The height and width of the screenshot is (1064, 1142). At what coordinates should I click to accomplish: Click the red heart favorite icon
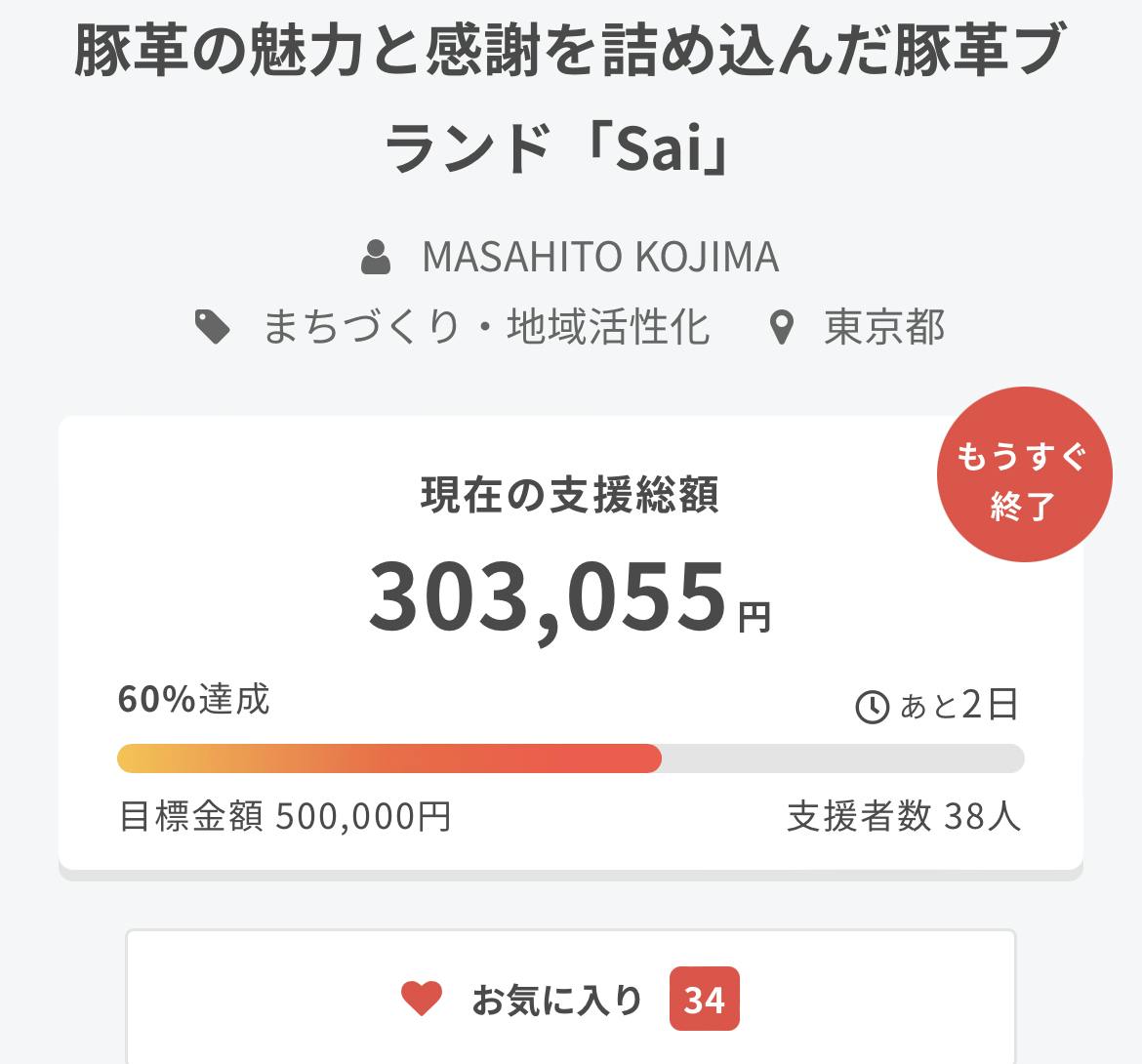click(422, 999)
